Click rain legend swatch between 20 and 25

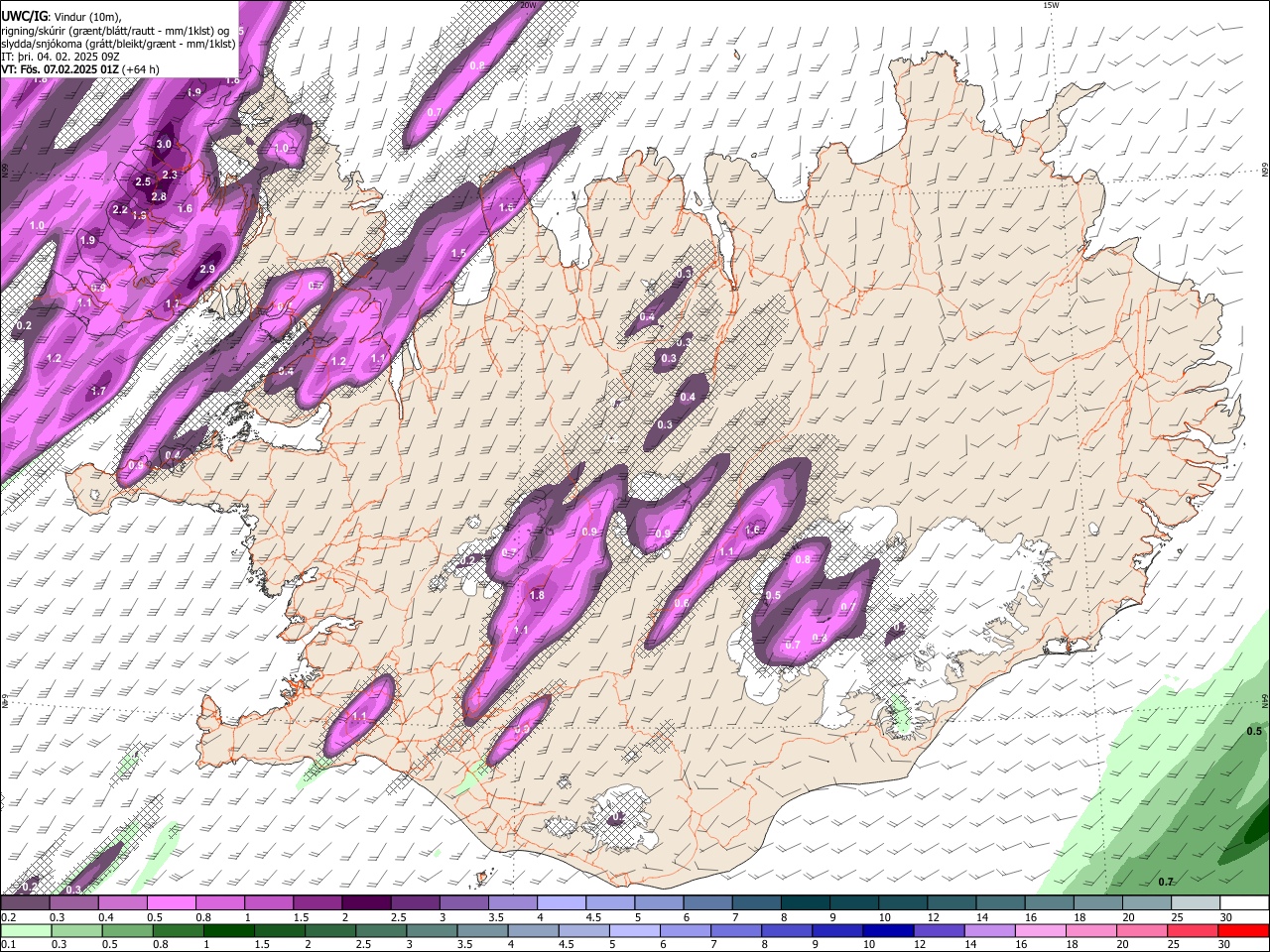click(1143, 930)
